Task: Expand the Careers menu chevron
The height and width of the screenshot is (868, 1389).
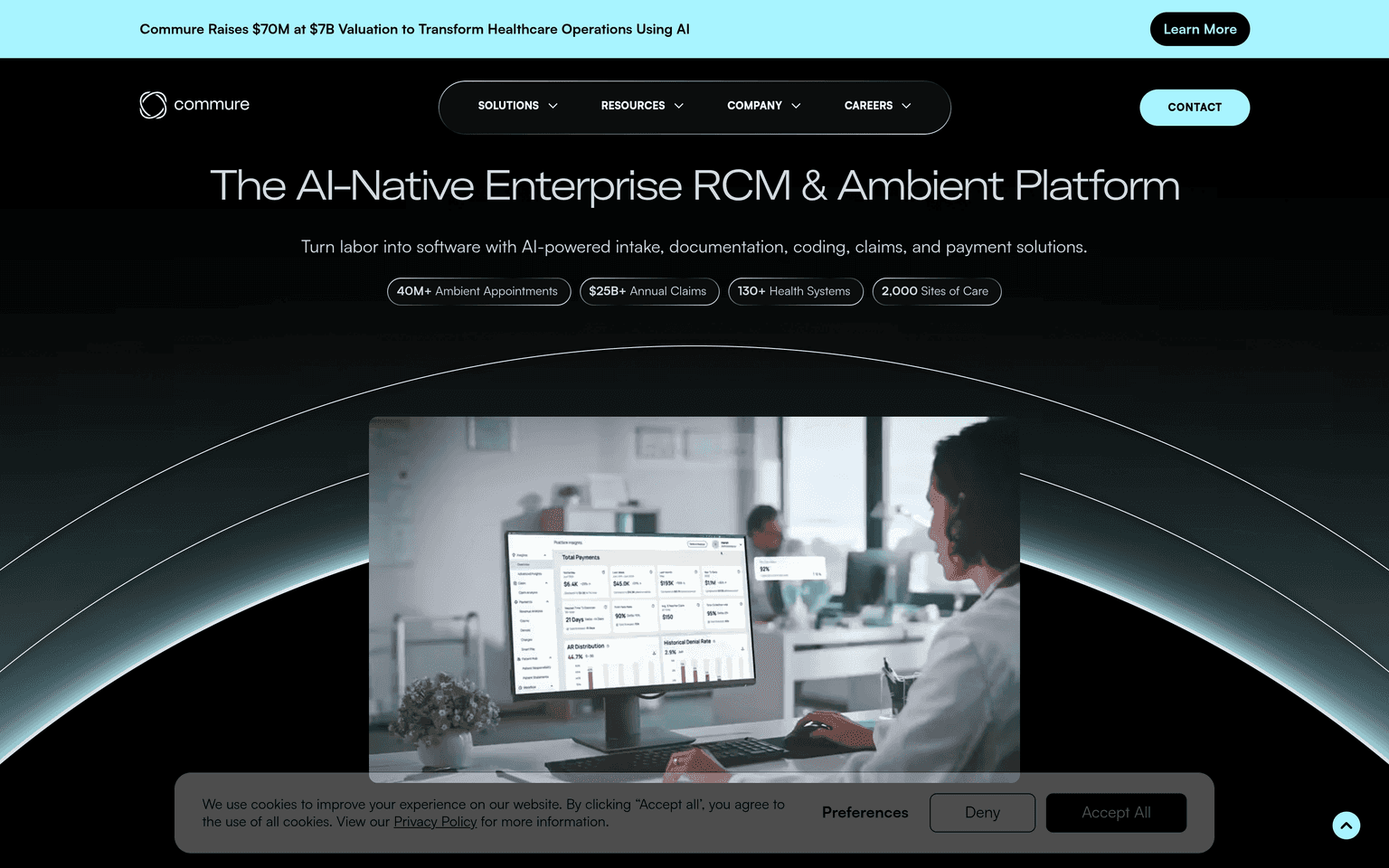Action: (x=907, y=106)
